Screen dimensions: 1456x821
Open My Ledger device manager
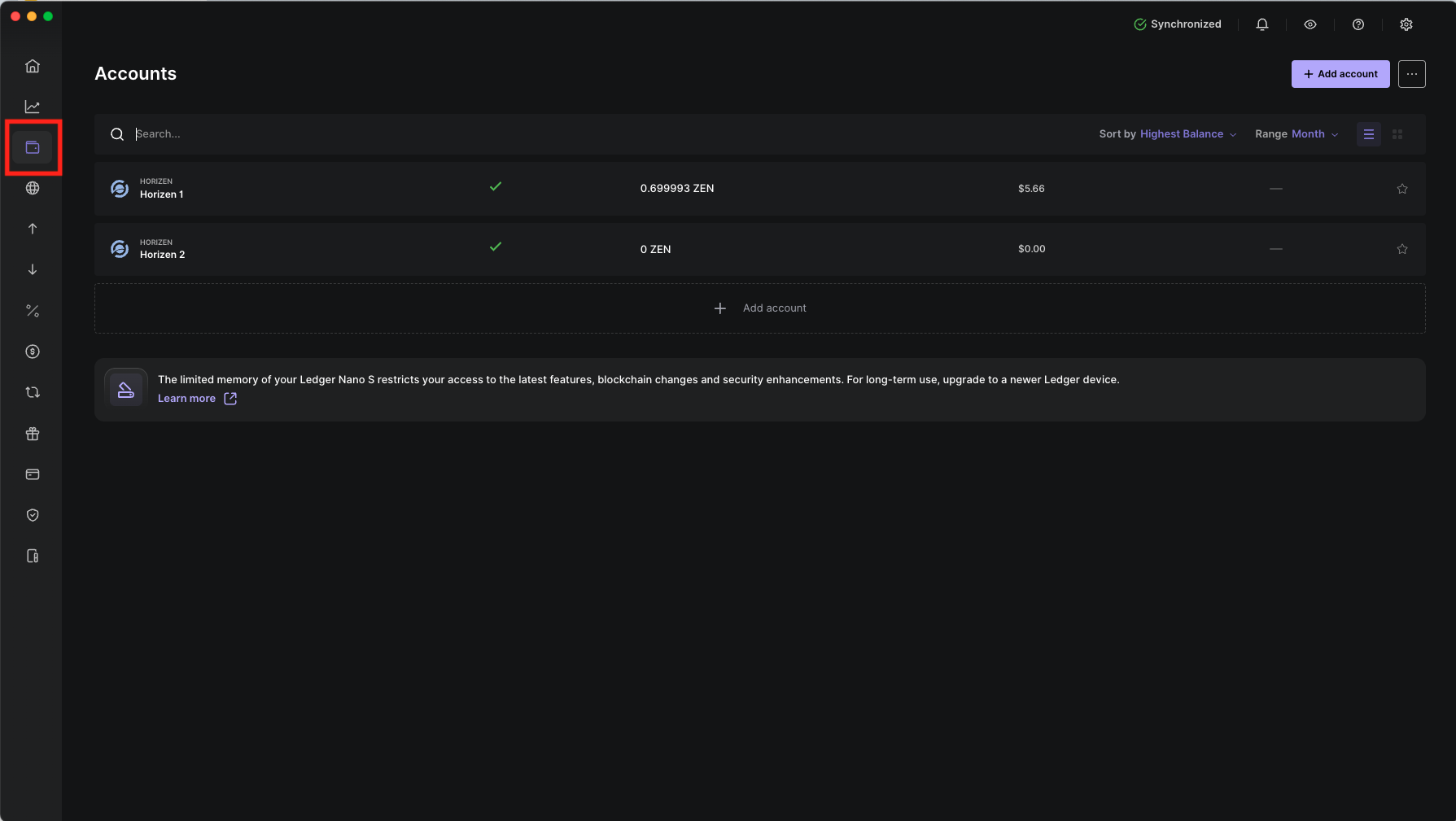pos(33,555)
